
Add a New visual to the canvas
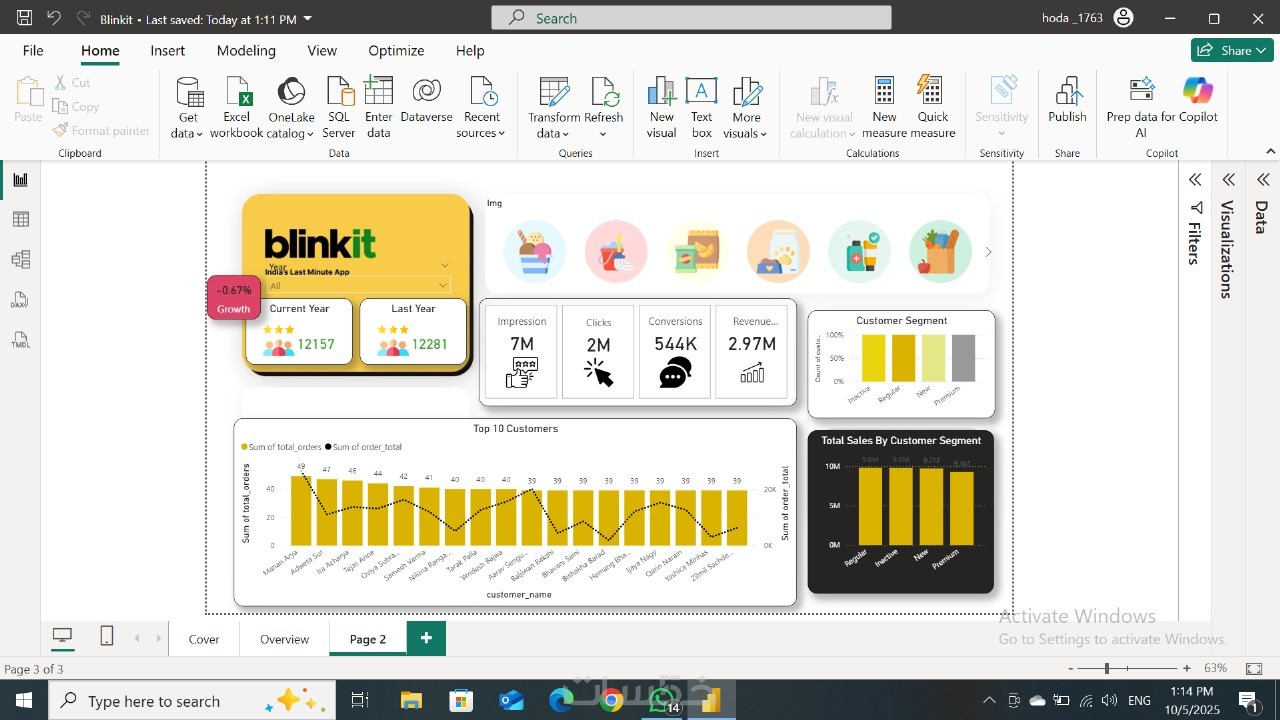[662, 108]
